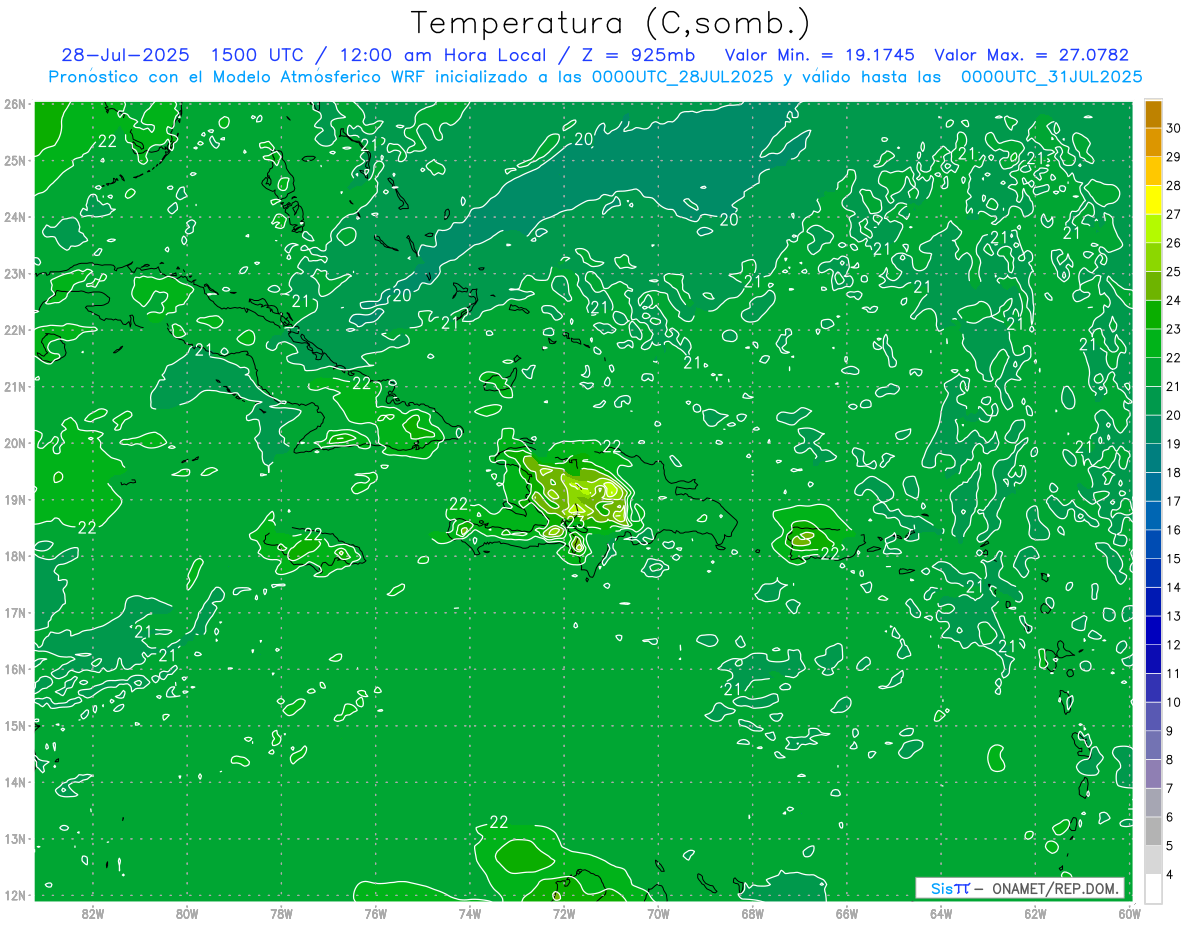Click the 19N latitude axis label
1200x927 pixels.
(x=15, y=499)
